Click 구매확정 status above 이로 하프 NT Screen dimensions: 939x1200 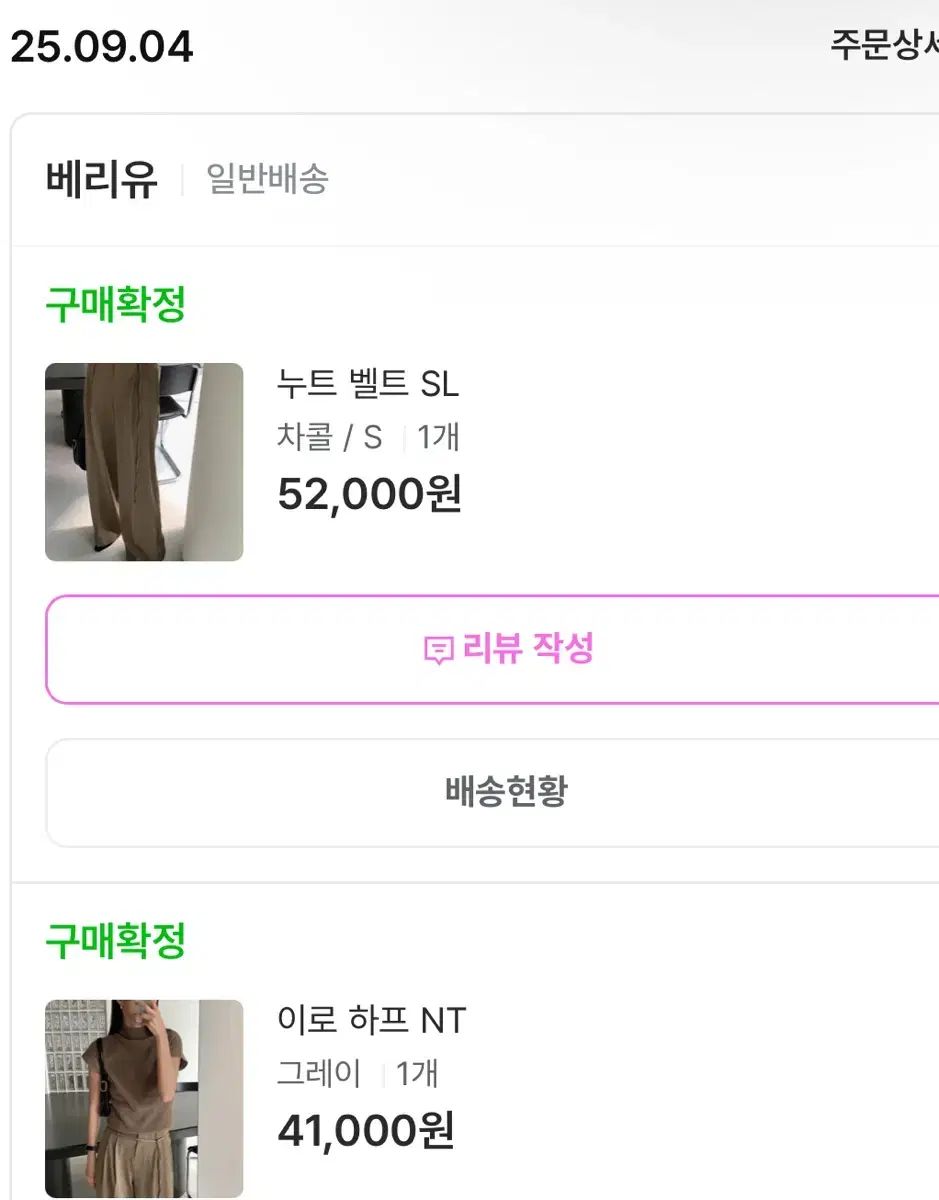pyautogui.click(x=116, y=941)
